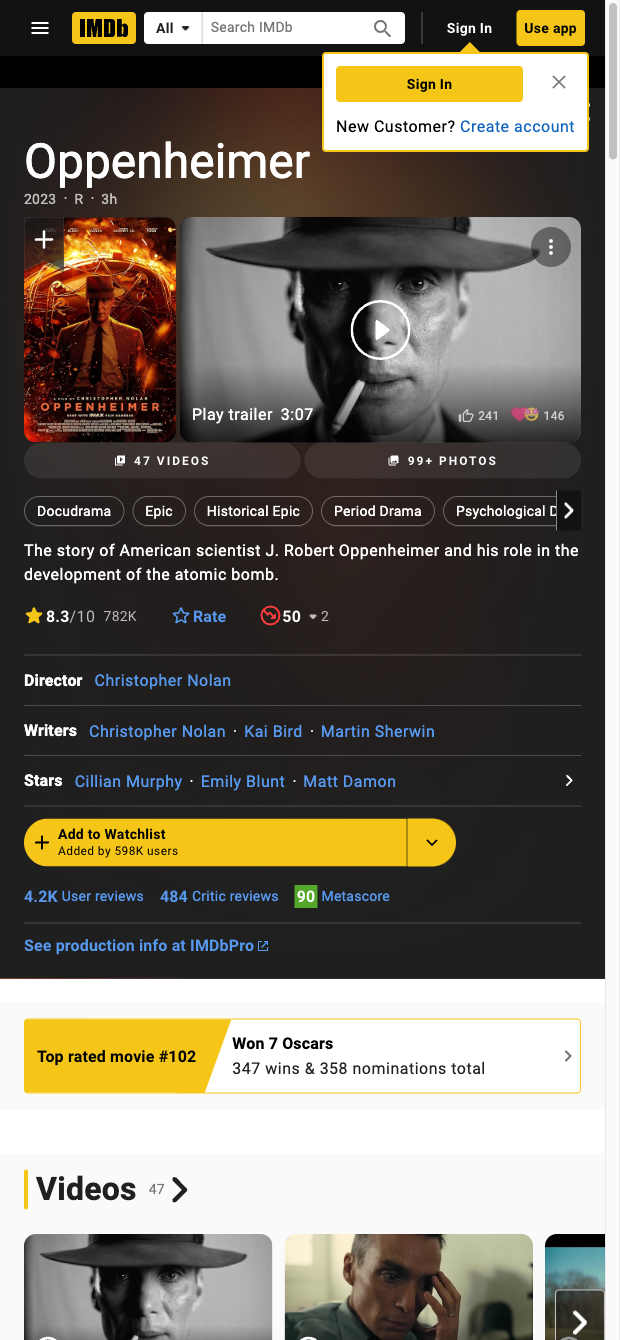The image size is (620, 1340).
Task: Expand the watchlist options dropdown arrow
Action: click(432, 843)
